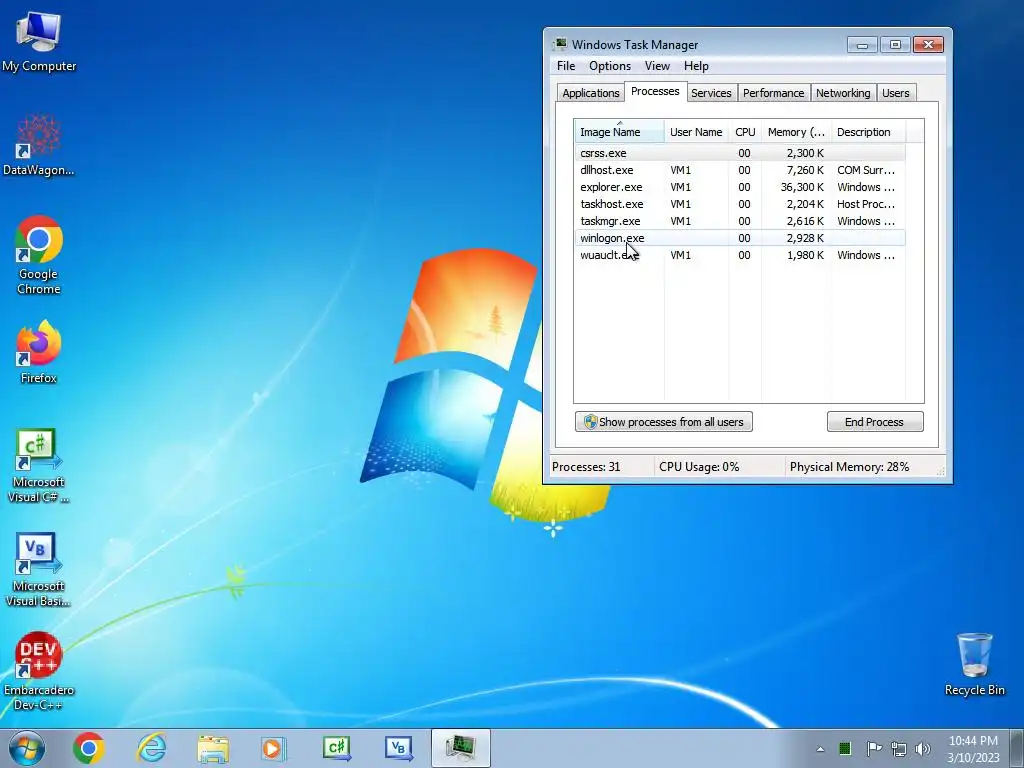The image size is (1024, 768).
Task: Open Windows Explorer folder from the taskbar
Action: tap(213, 748)
